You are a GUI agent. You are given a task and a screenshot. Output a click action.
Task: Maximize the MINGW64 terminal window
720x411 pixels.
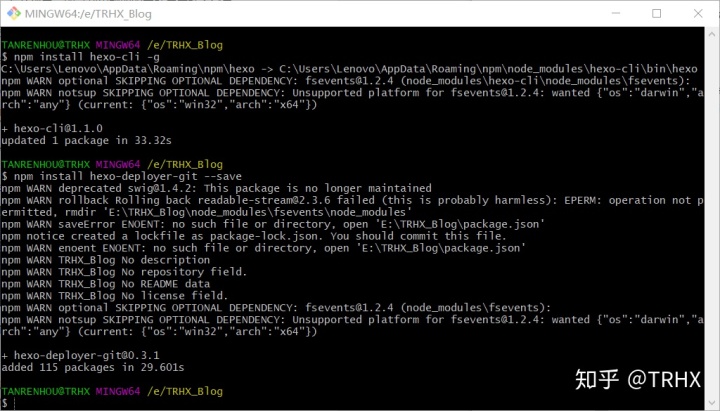point(657,13)
